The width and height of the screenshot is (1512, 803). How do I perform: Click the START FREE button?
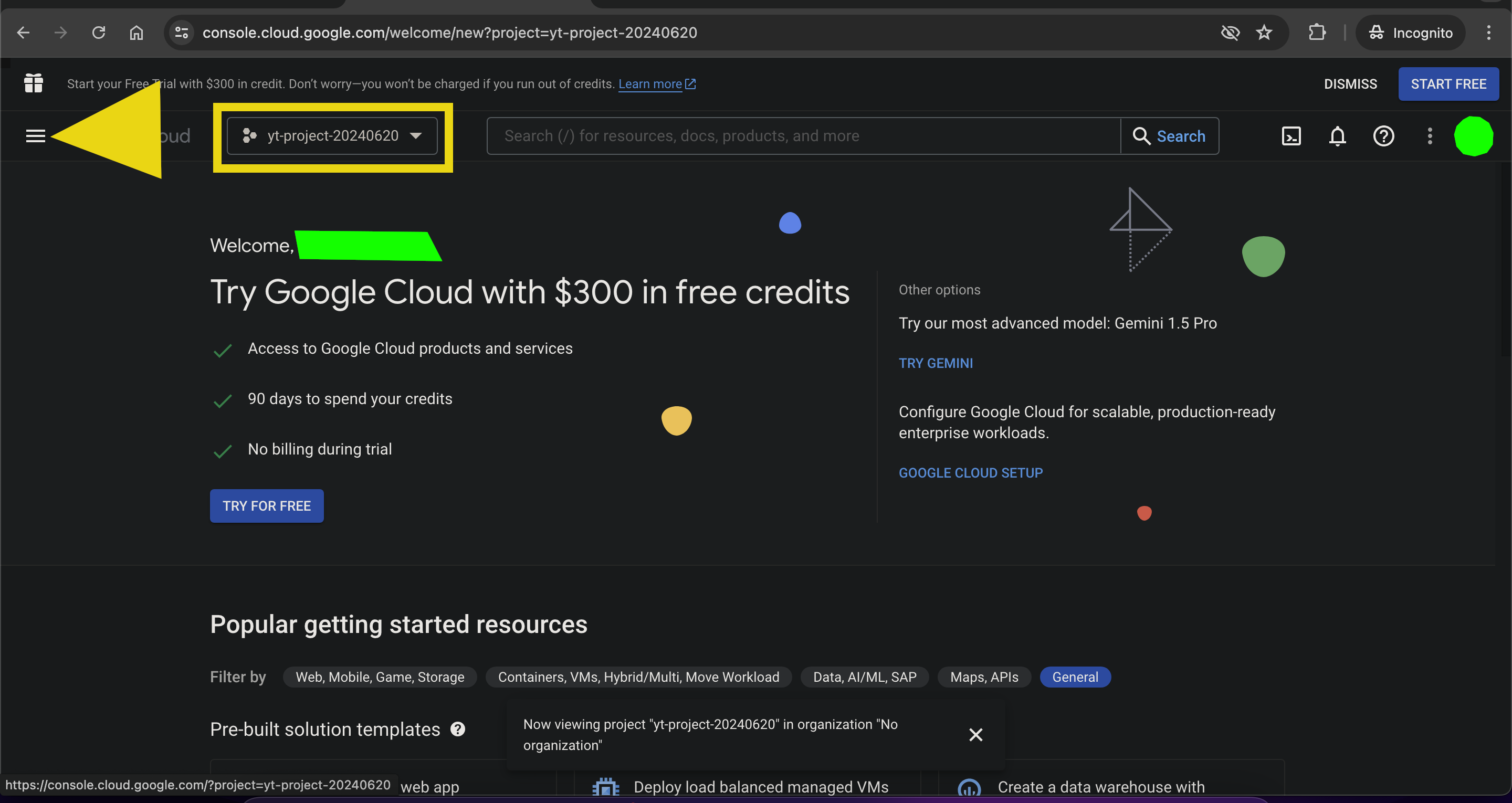(1448, 84)
